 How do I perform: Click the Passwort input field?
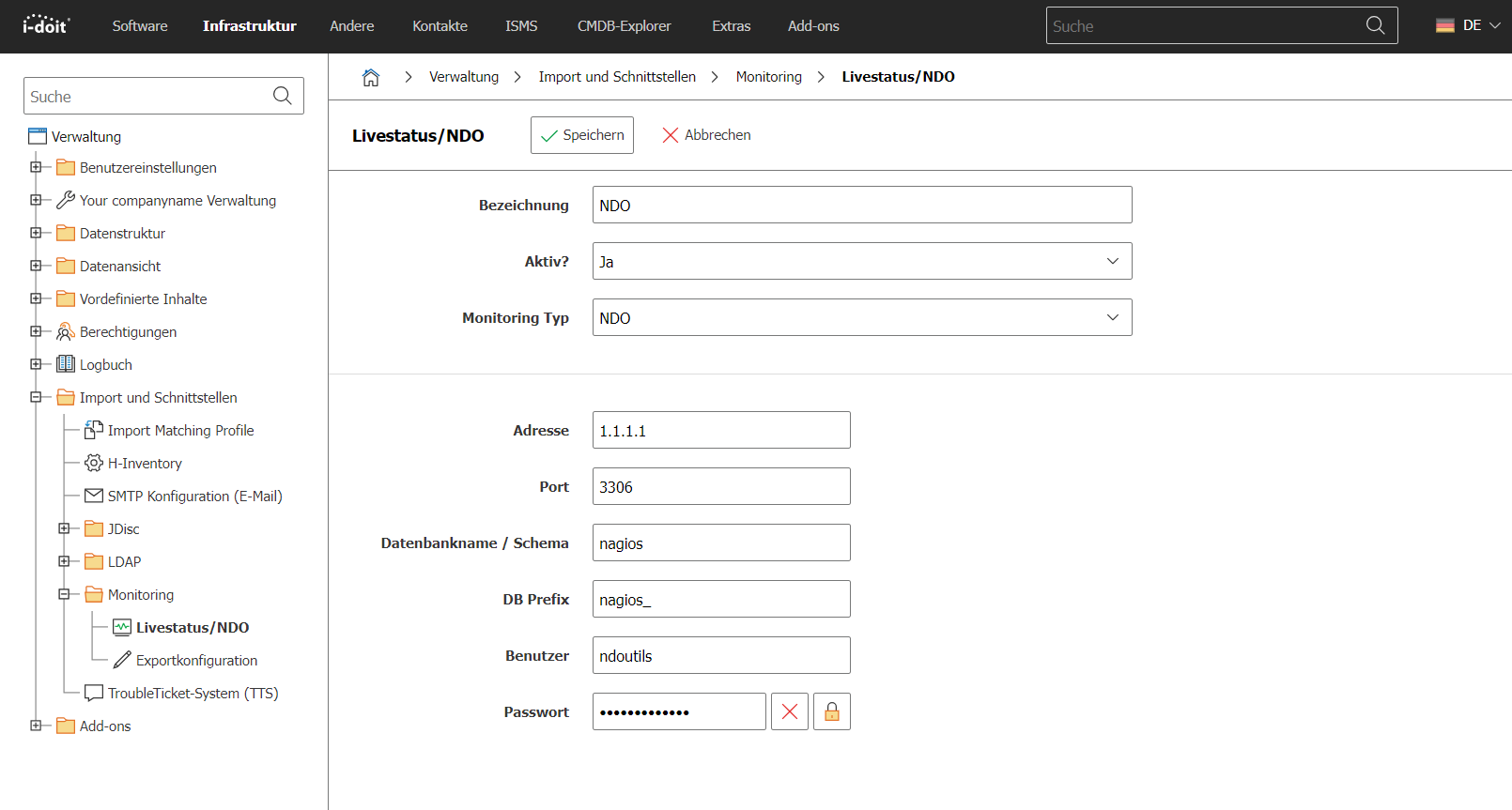[x=679, y=711]
